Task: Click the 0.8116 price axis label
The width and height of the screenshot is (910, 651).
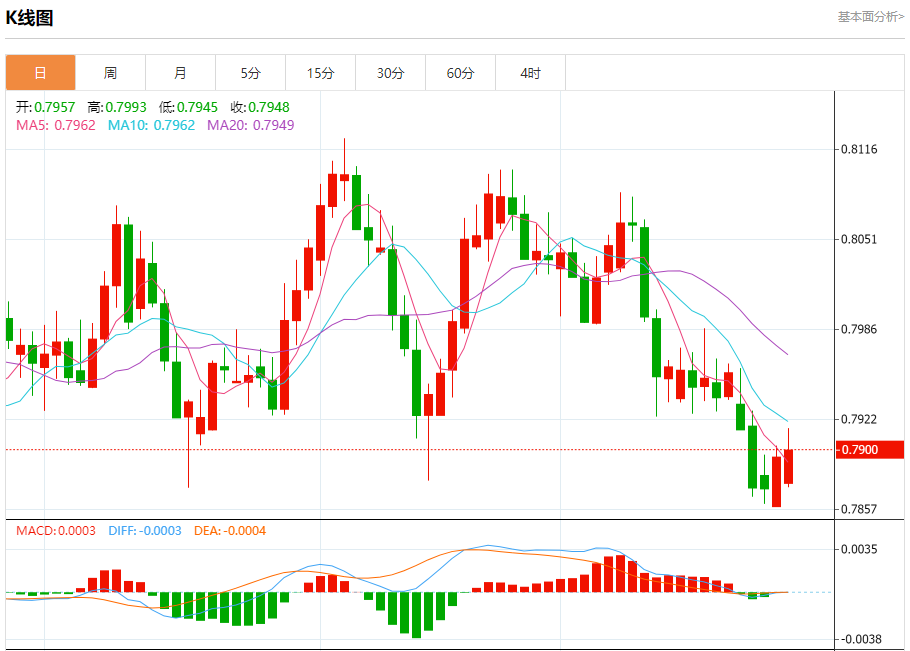Action: click(859, 150)
